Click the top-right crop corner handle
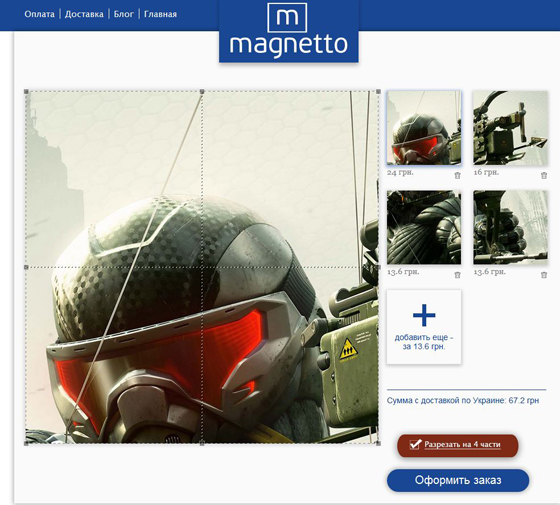Screen dimensions: 560x505 [x=379, y=92]
